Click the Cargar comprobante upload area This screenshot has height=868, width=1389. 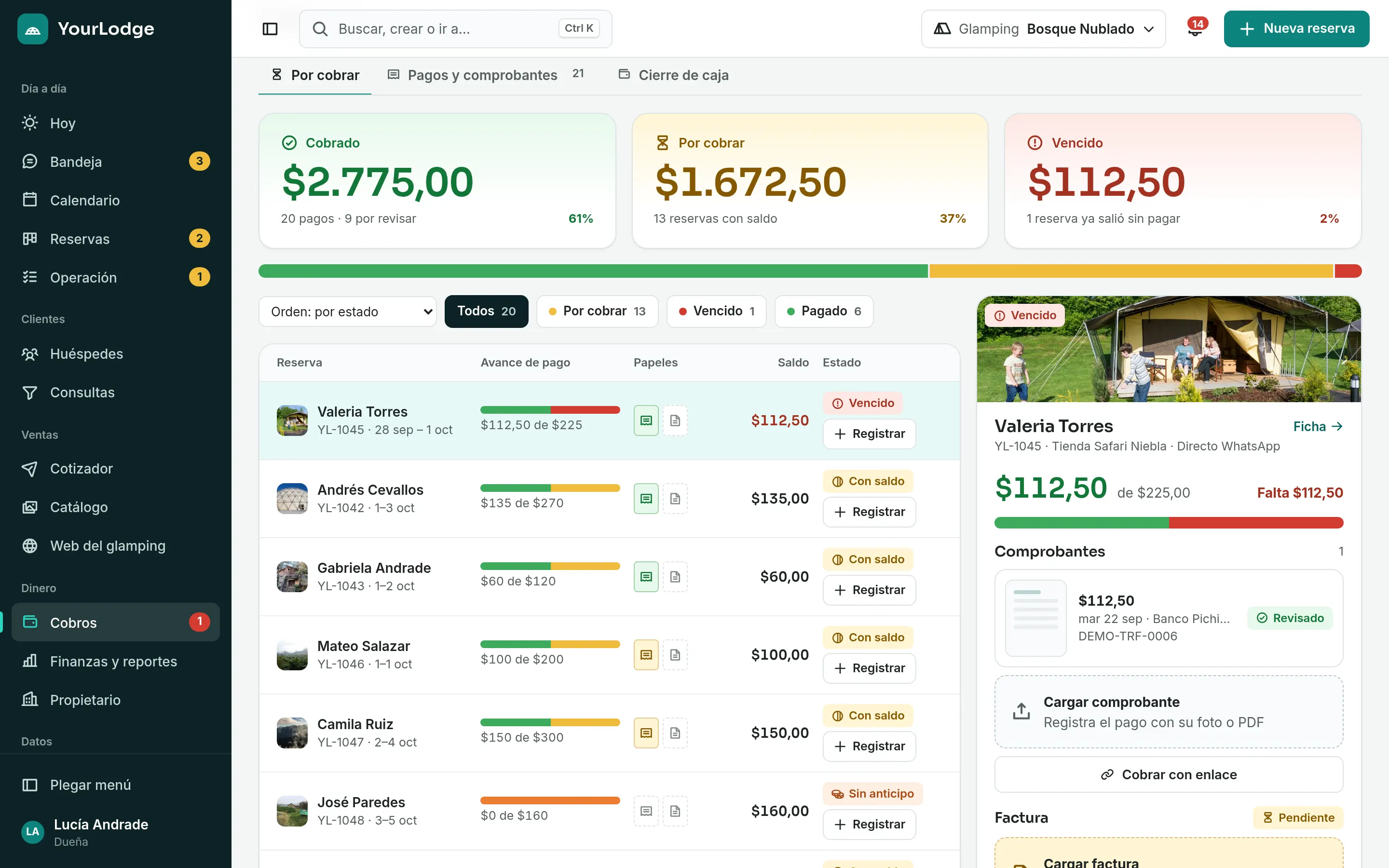click(x=1169, y=711)
